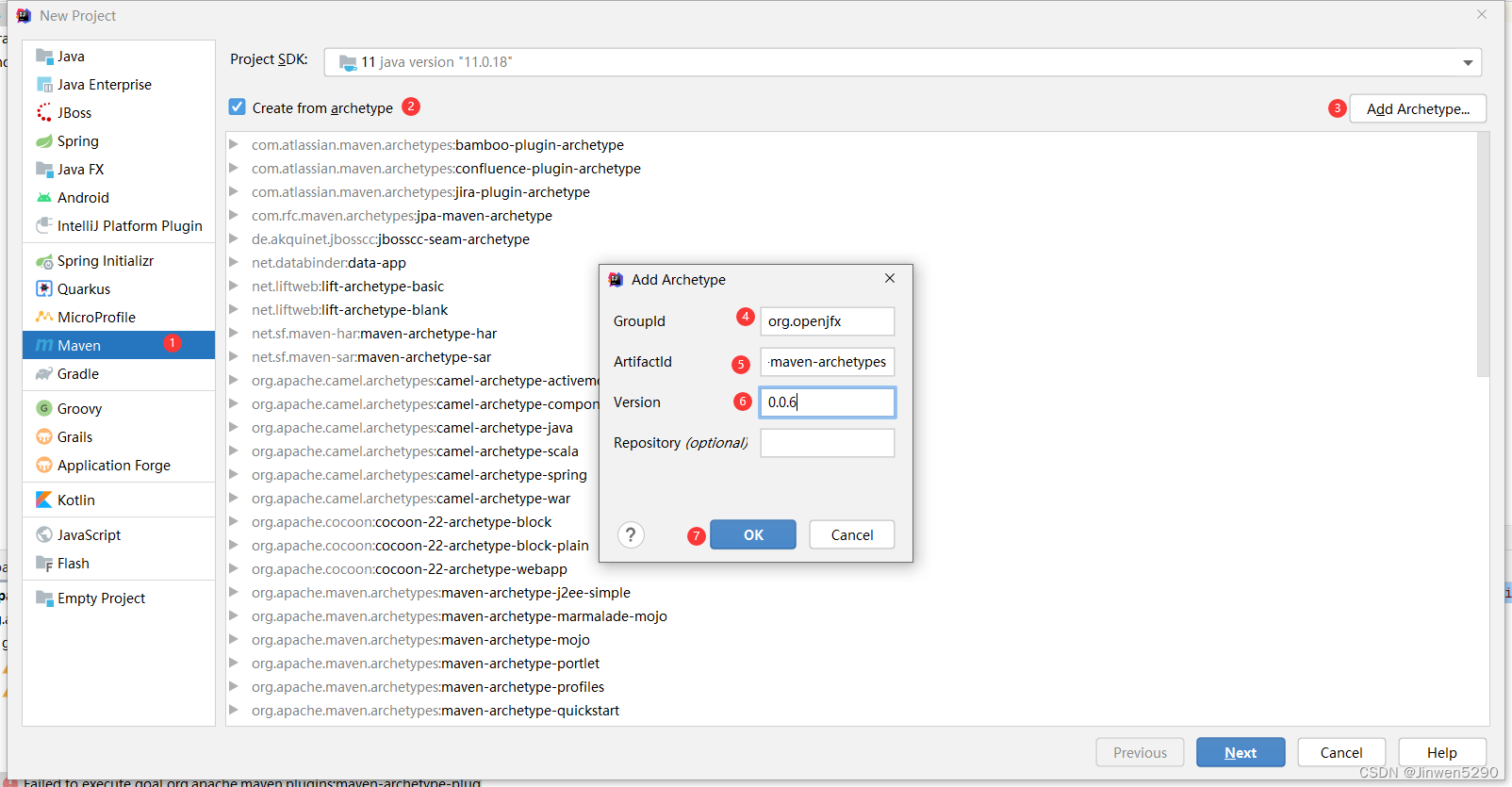
Task: Select the JavaScript globe icon
Action: click(44, 535)
